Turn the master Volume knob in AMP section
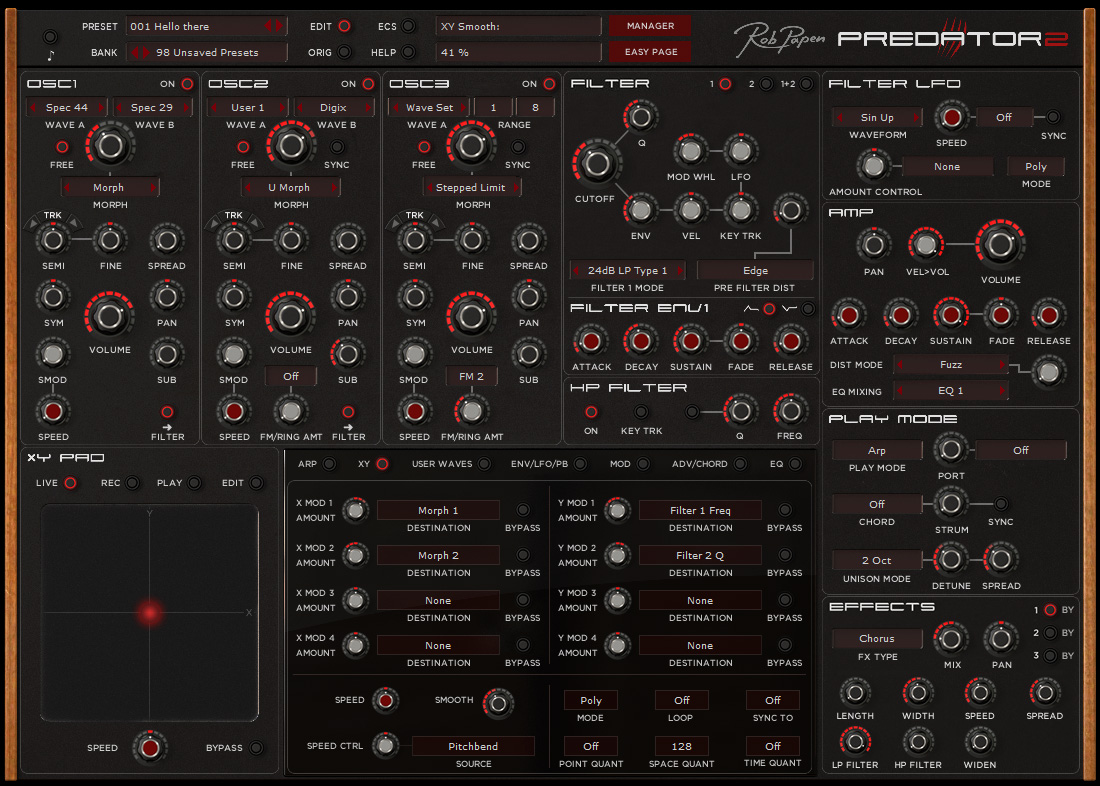Viewport: 1100px width, 786px height. click(x=1000, y=243)
